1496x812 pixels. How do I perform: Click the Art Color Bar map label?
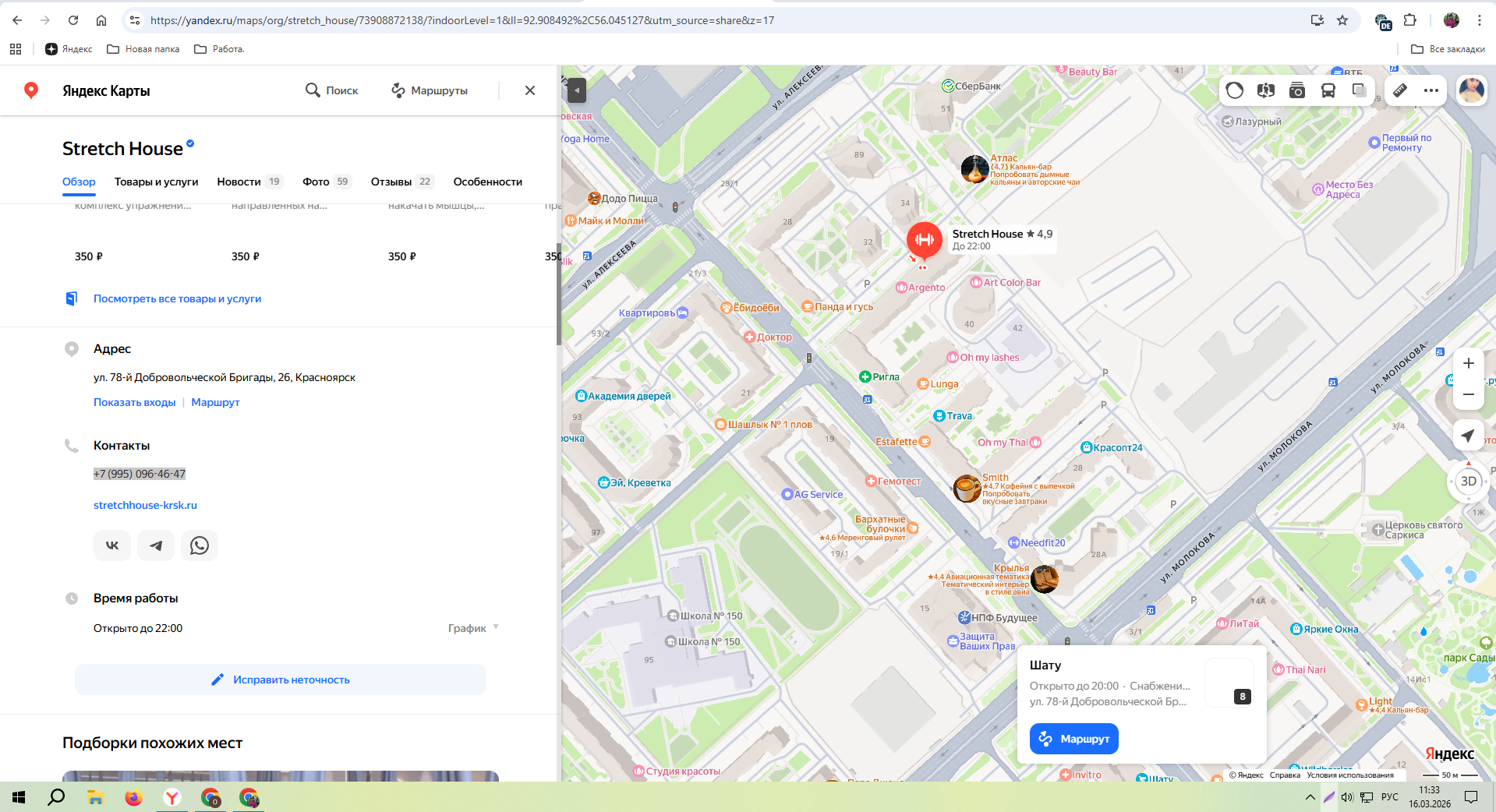pos(1006,283)
